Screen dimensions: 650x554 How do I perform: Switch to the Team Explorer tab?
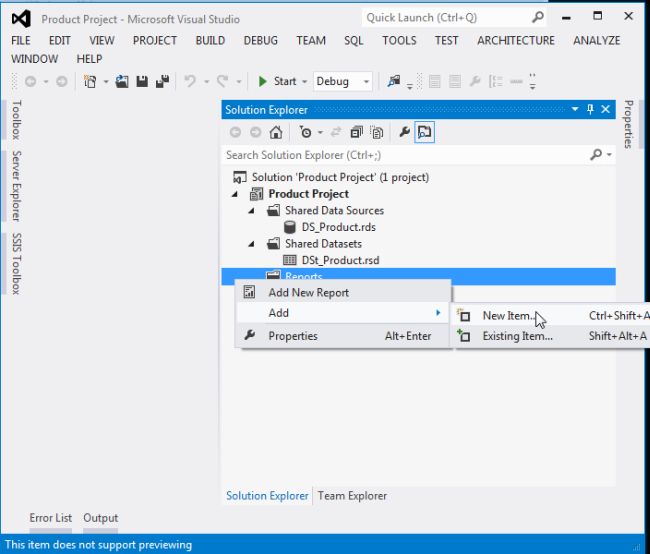point(352,496)
